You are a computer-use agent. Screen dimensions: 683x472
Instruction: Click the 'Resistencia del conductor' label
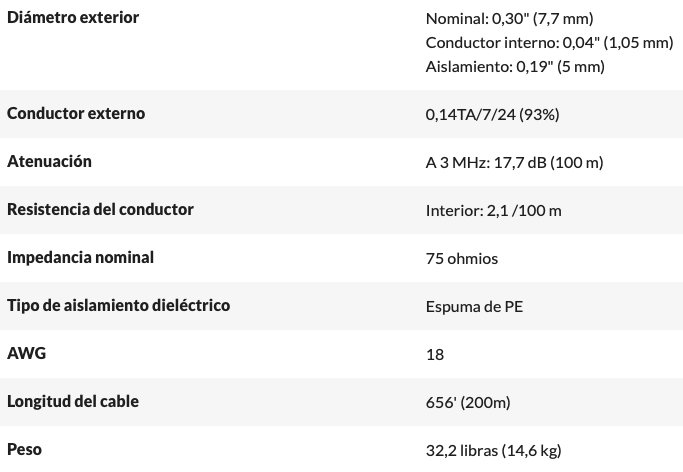coord(100,209)
